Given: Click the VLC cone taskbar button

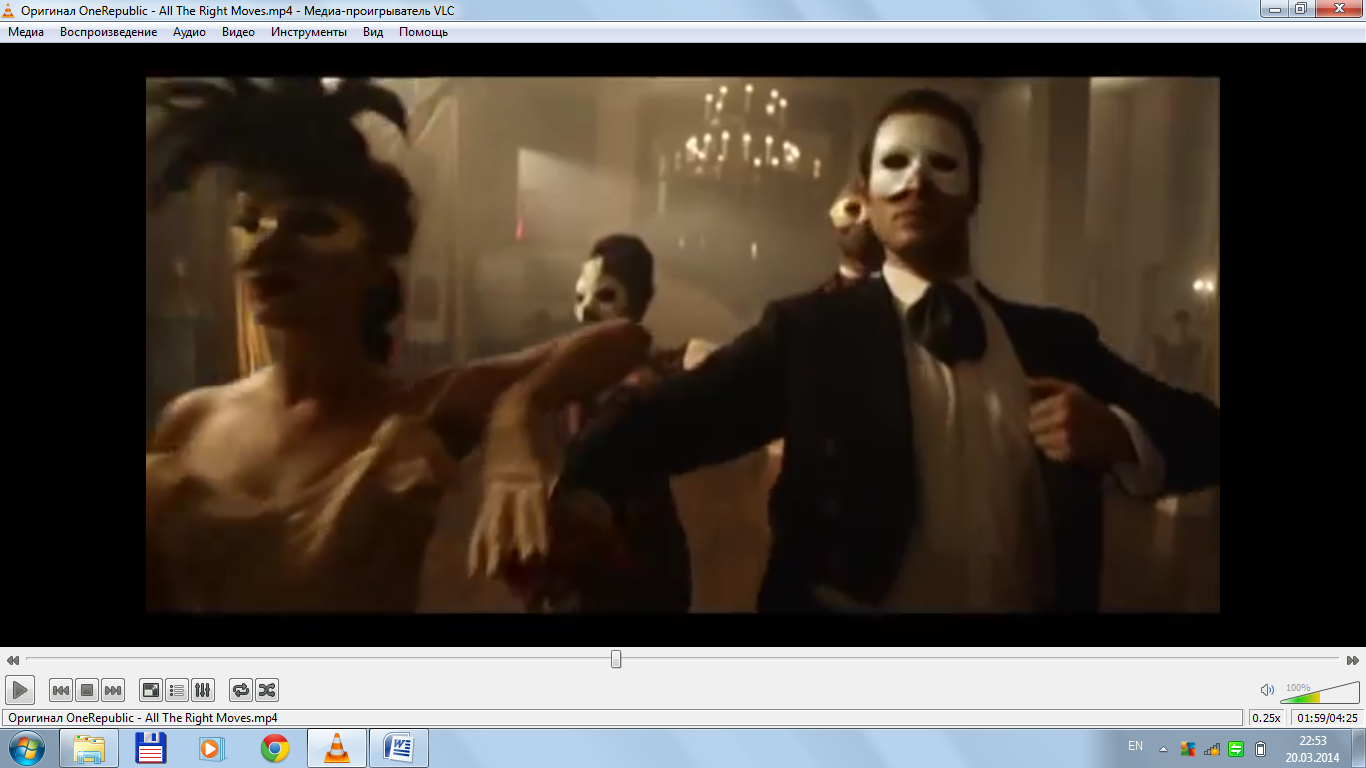Looking at the screenshot, I should click(x=337, y=748).
